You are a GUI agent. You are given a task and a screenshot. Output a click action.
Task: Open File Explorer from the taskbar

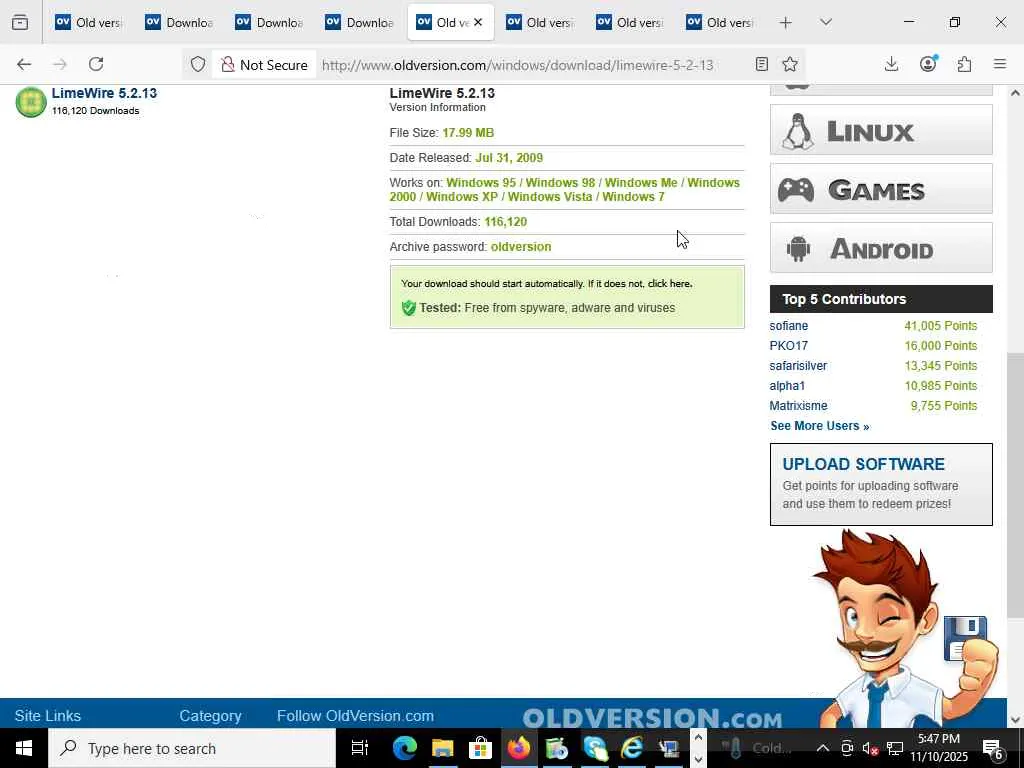[442, 748]
